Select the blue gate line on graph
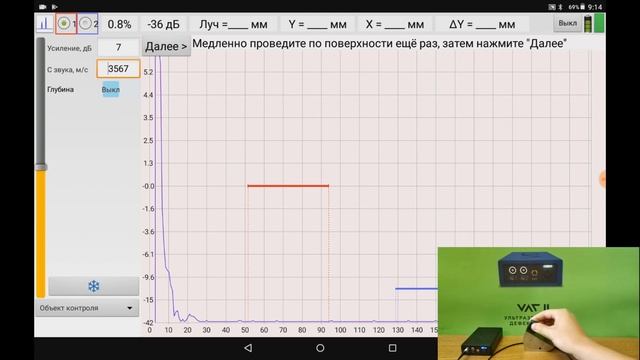This screenshot has width=640, height=360. [x=416, y=289]
